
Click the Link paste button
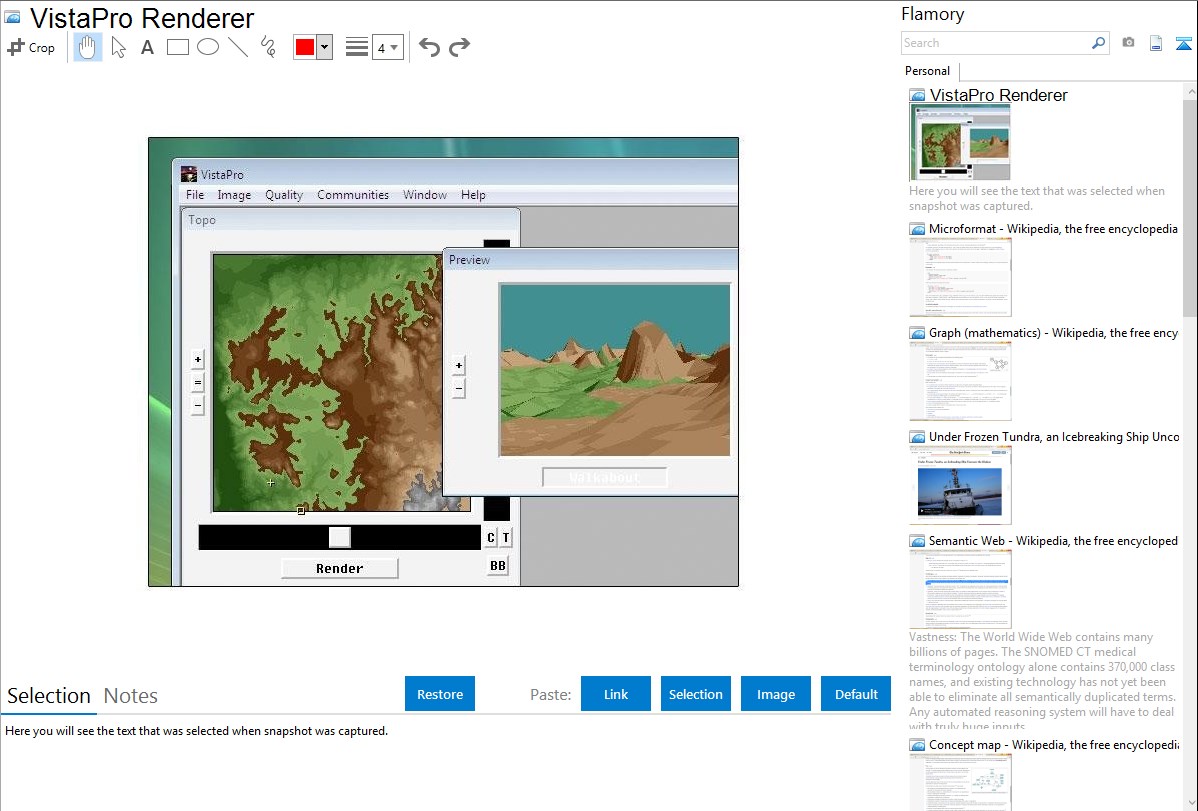616,694
